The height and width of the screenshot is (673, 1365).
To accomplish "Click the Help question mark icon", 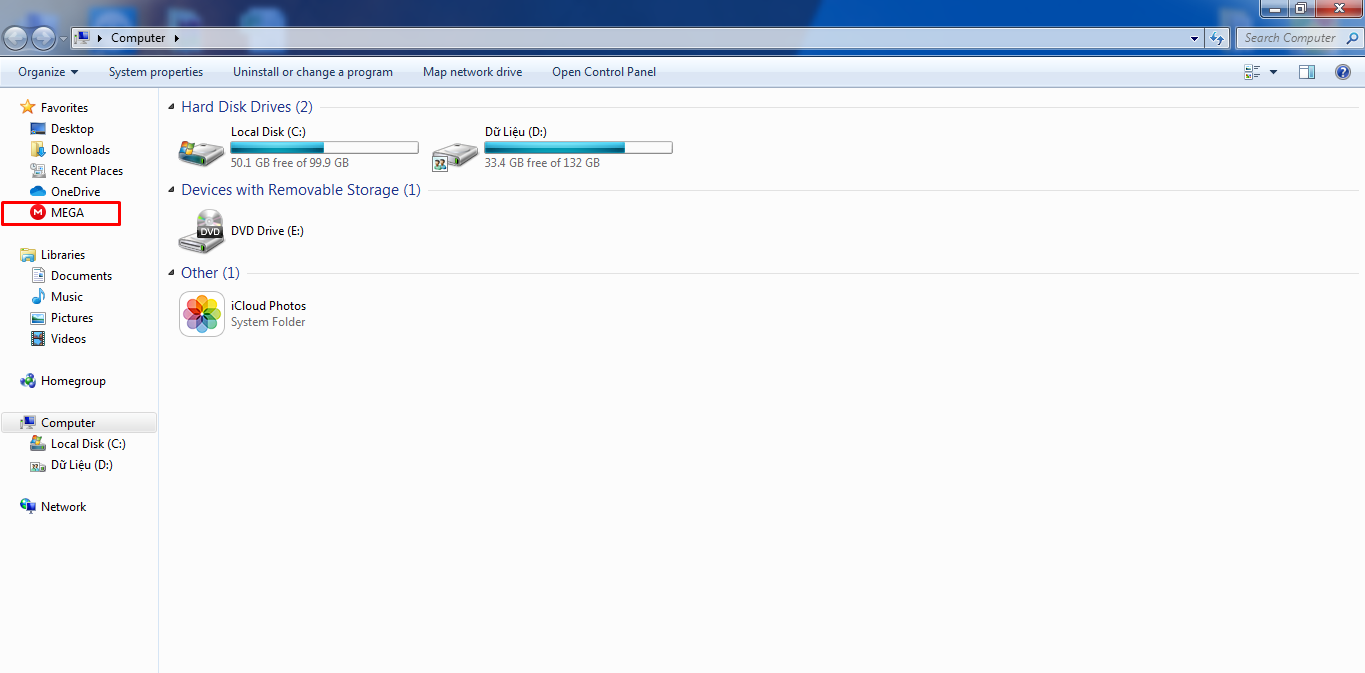I will coord(1343,72).
